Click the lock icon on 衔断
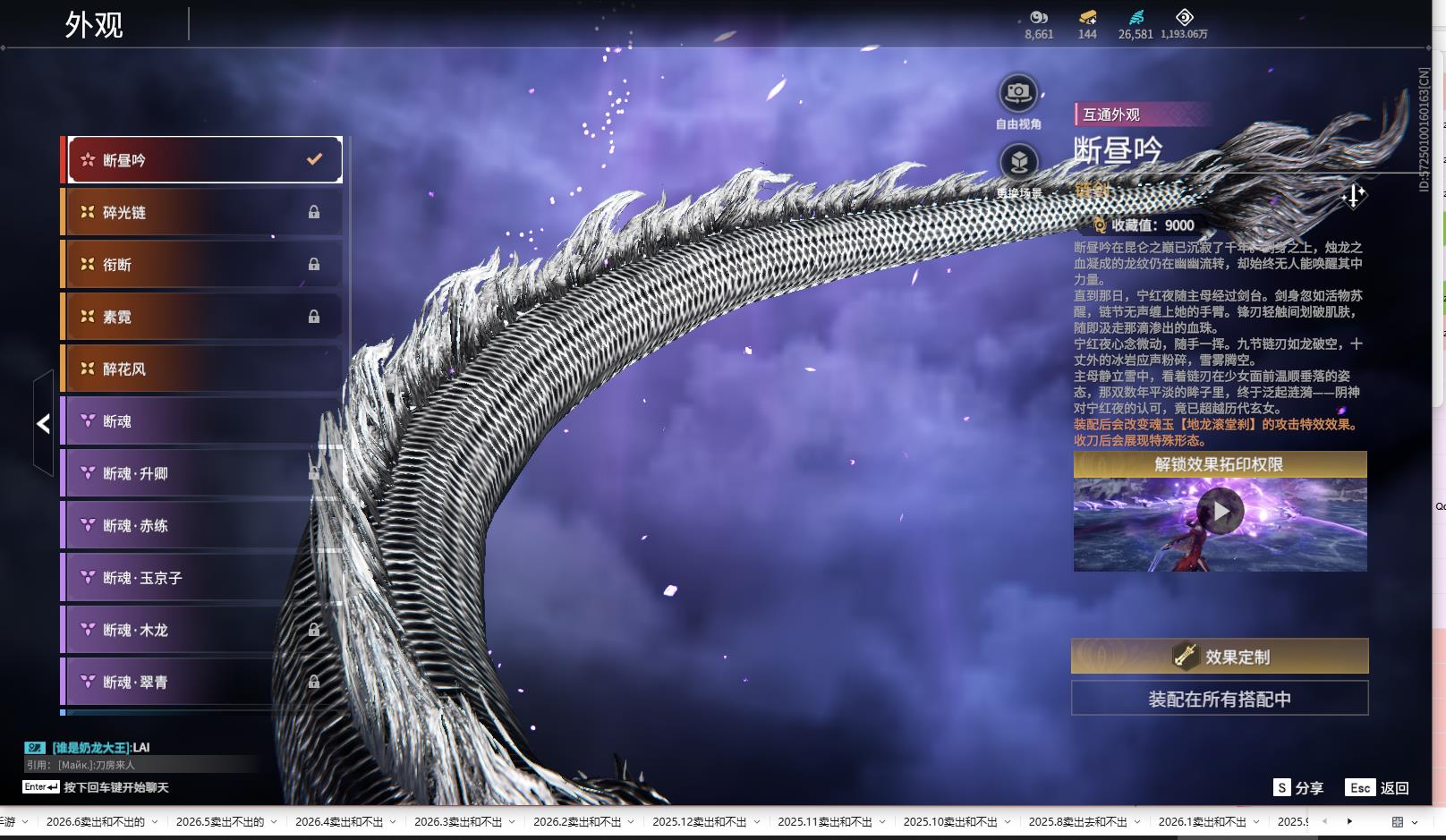 pyautogui.click(x=314, y=264)
